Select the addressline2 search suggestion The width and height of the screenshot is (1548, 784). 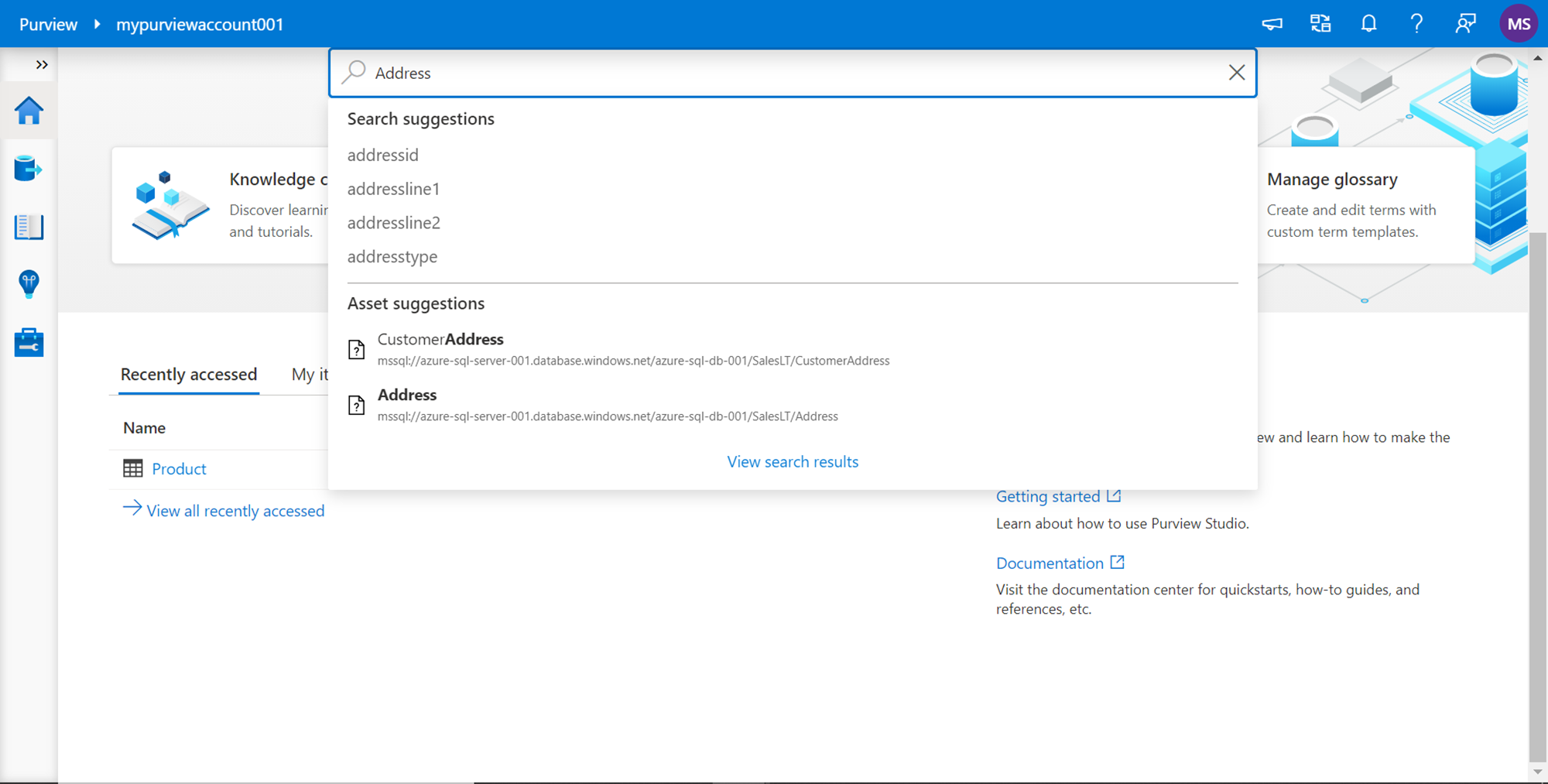tap(394, 223)
